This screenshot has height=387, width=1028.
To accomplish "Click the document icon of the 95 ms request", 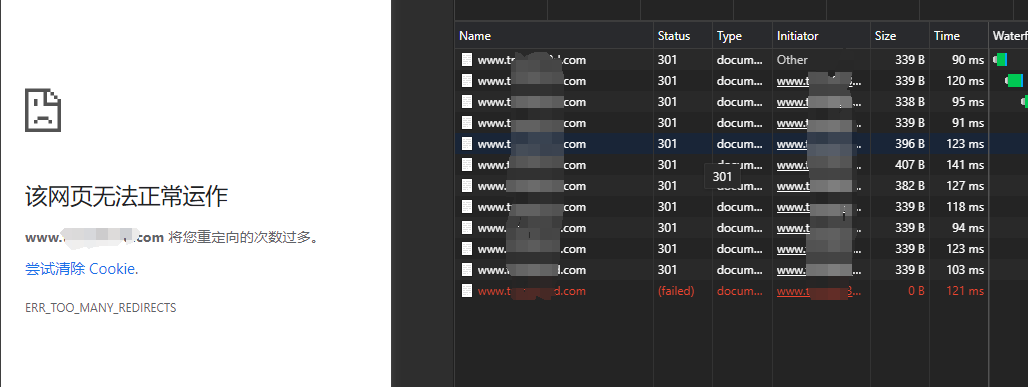I will click(x=467, y=102).
